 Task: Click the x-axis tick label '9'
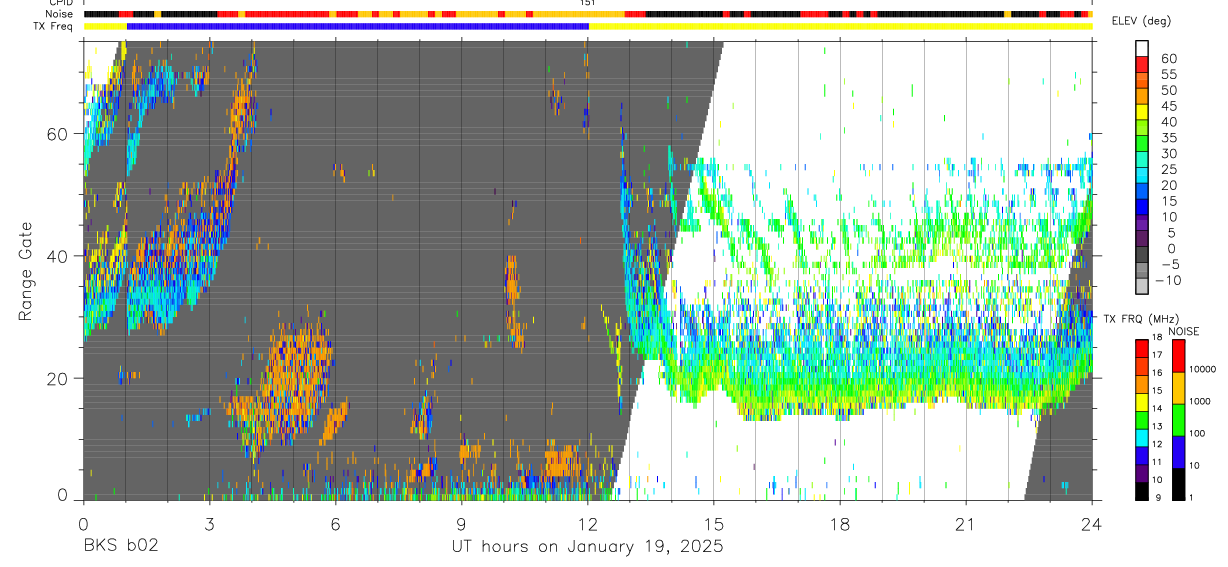click(x=461, y=524)
